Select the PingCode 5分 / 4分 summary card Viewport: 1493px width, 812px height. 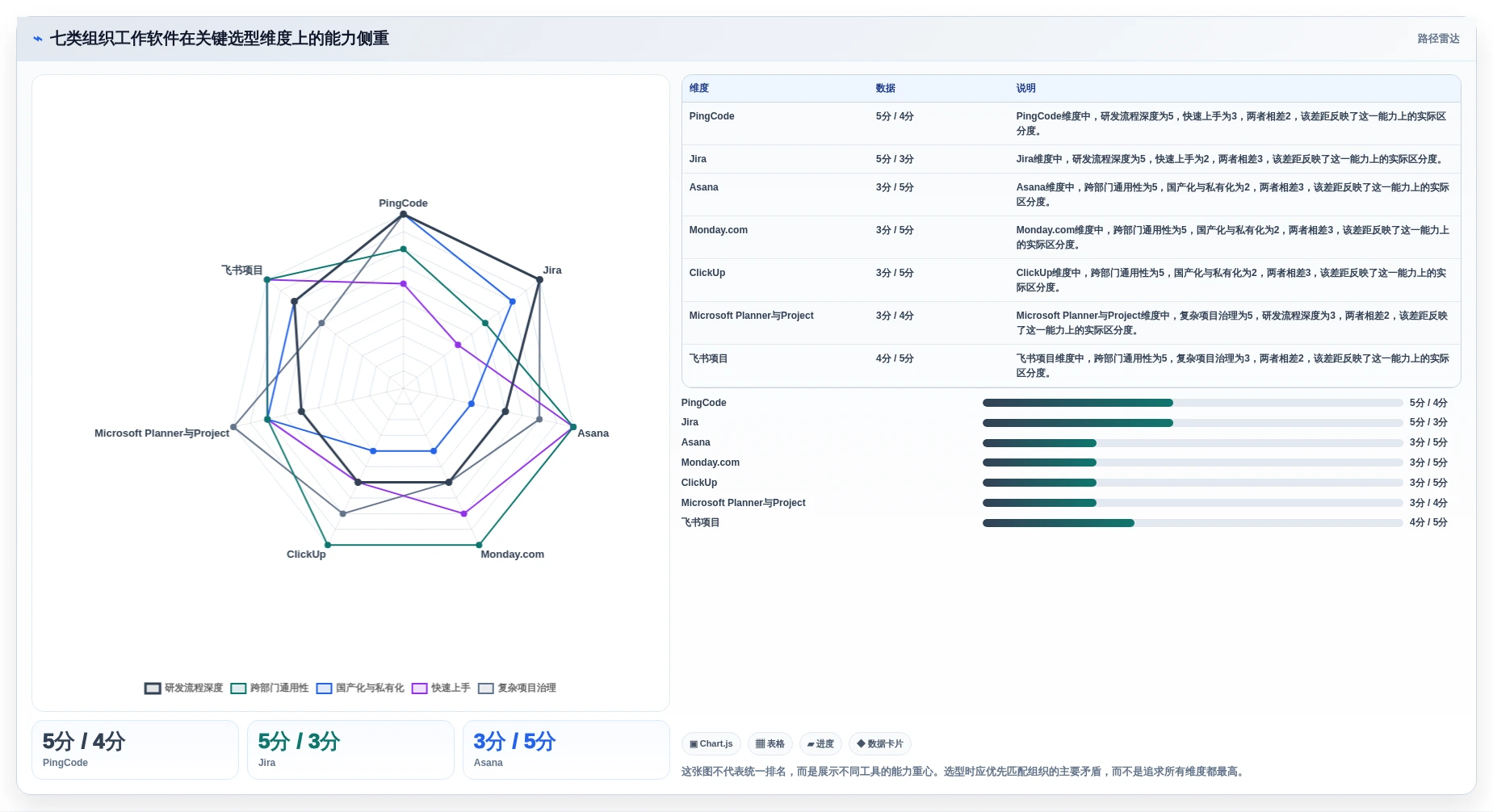[135, 750]
